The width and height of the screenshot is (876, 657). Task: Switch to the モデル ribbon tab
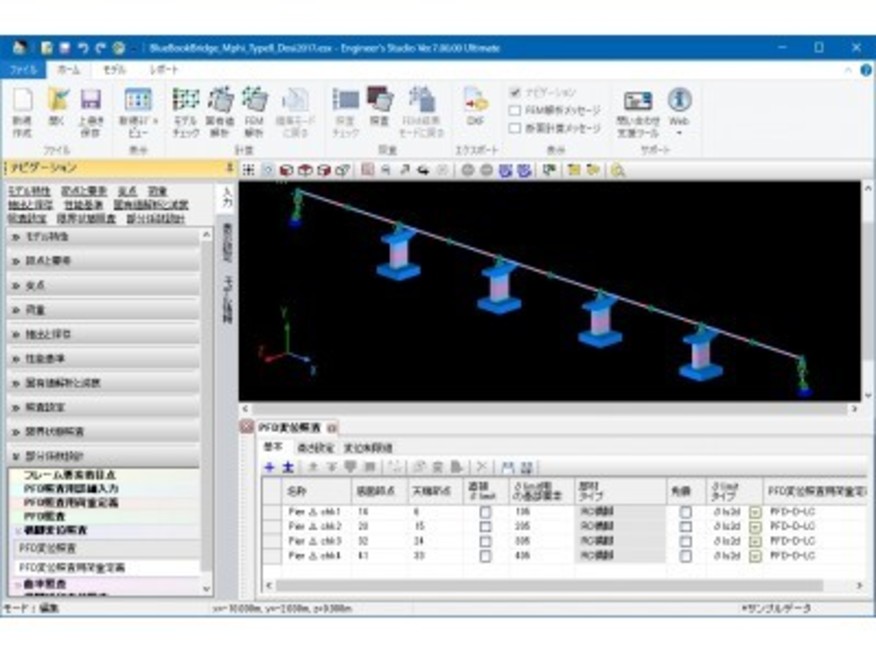click(114, 70)
